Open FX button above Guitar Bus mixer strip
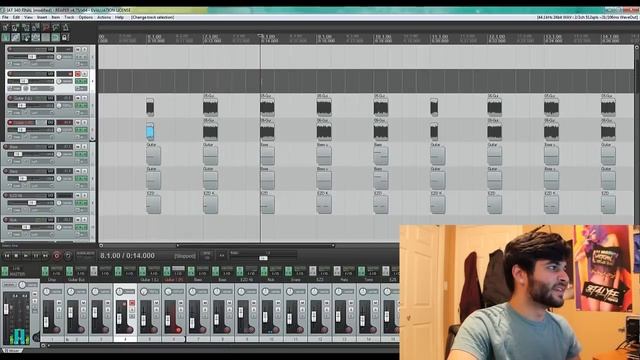This screenshot has width=640, height=360. (x=69, y=271)
